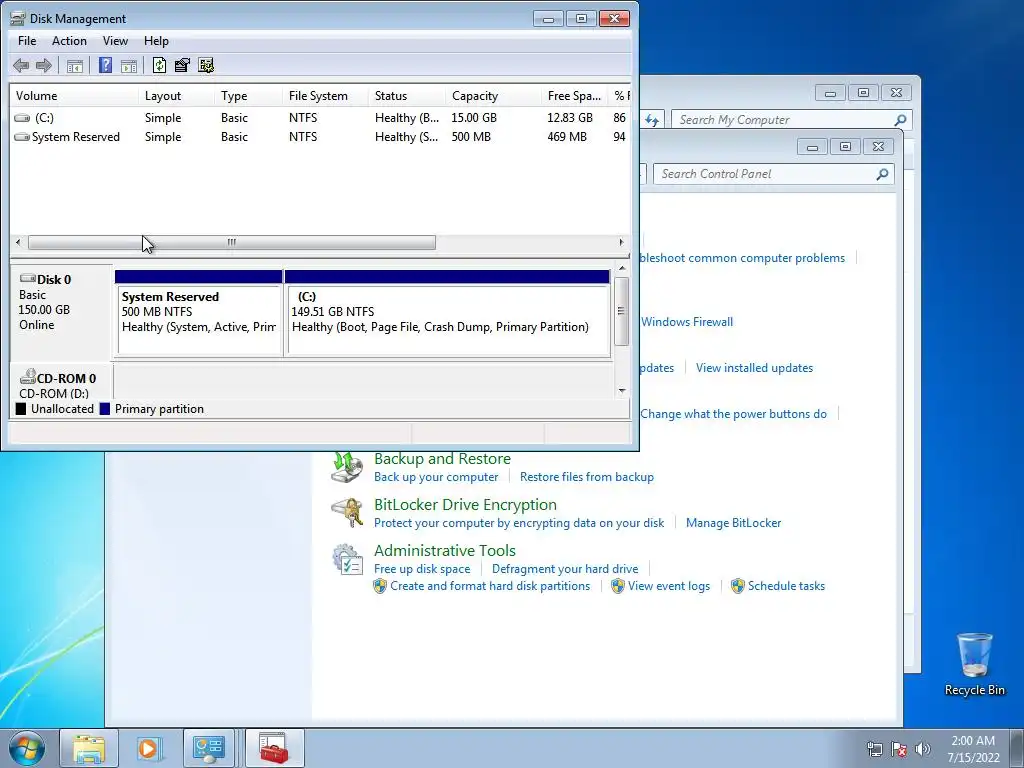Click the blue Primary partition legend swatch
Viewport: 1024px width, 768px height.
(104, 409)
